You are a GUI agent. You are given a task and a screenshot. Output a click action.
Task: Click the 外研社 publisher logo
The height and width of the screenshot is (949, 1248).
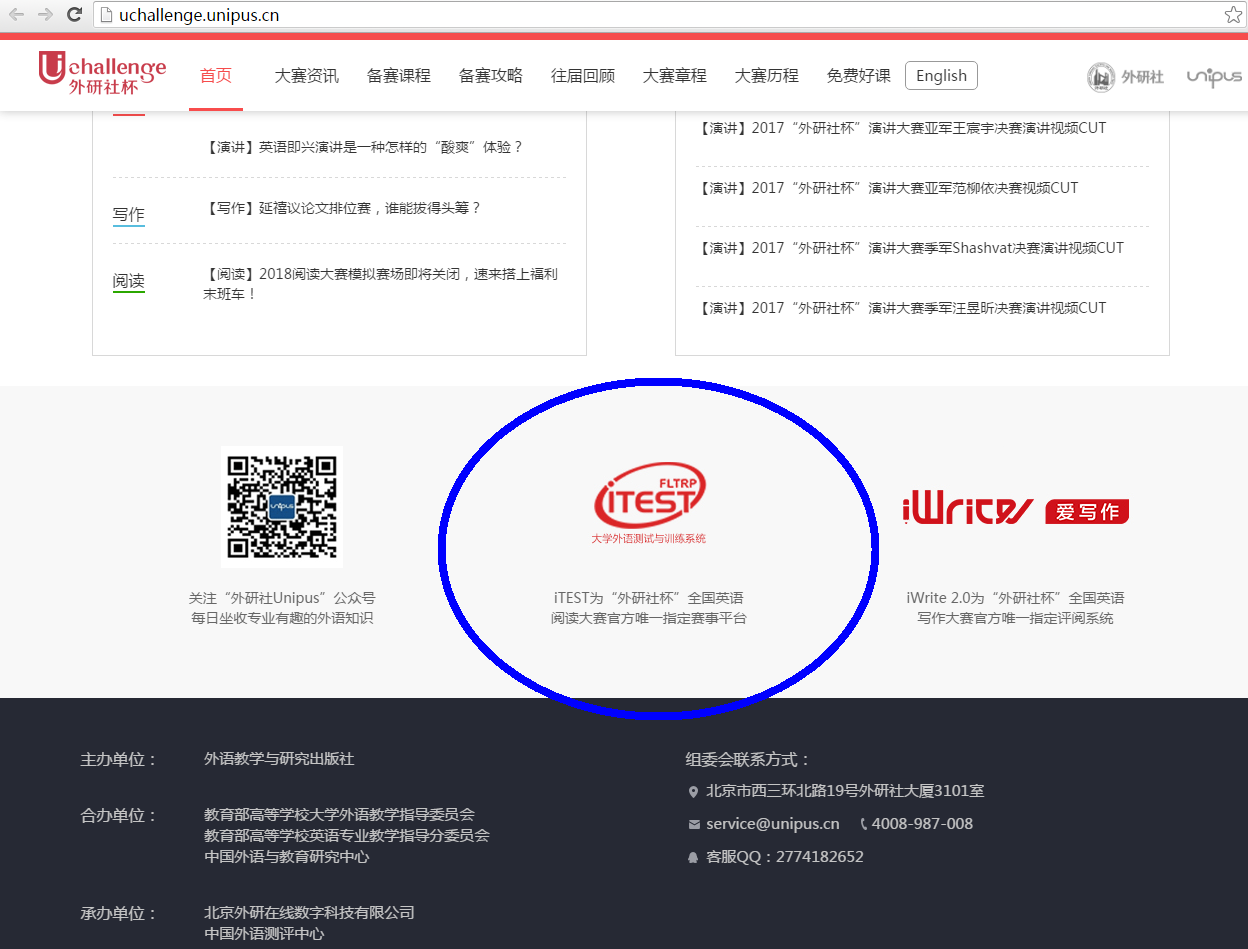pyautogui.click(x=1125, y=77)
